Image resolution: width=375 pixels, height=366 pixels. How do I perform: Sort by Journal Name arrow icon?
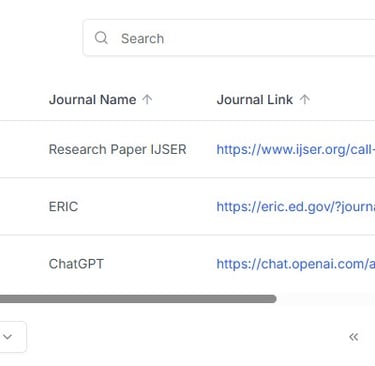click(147, 99)
